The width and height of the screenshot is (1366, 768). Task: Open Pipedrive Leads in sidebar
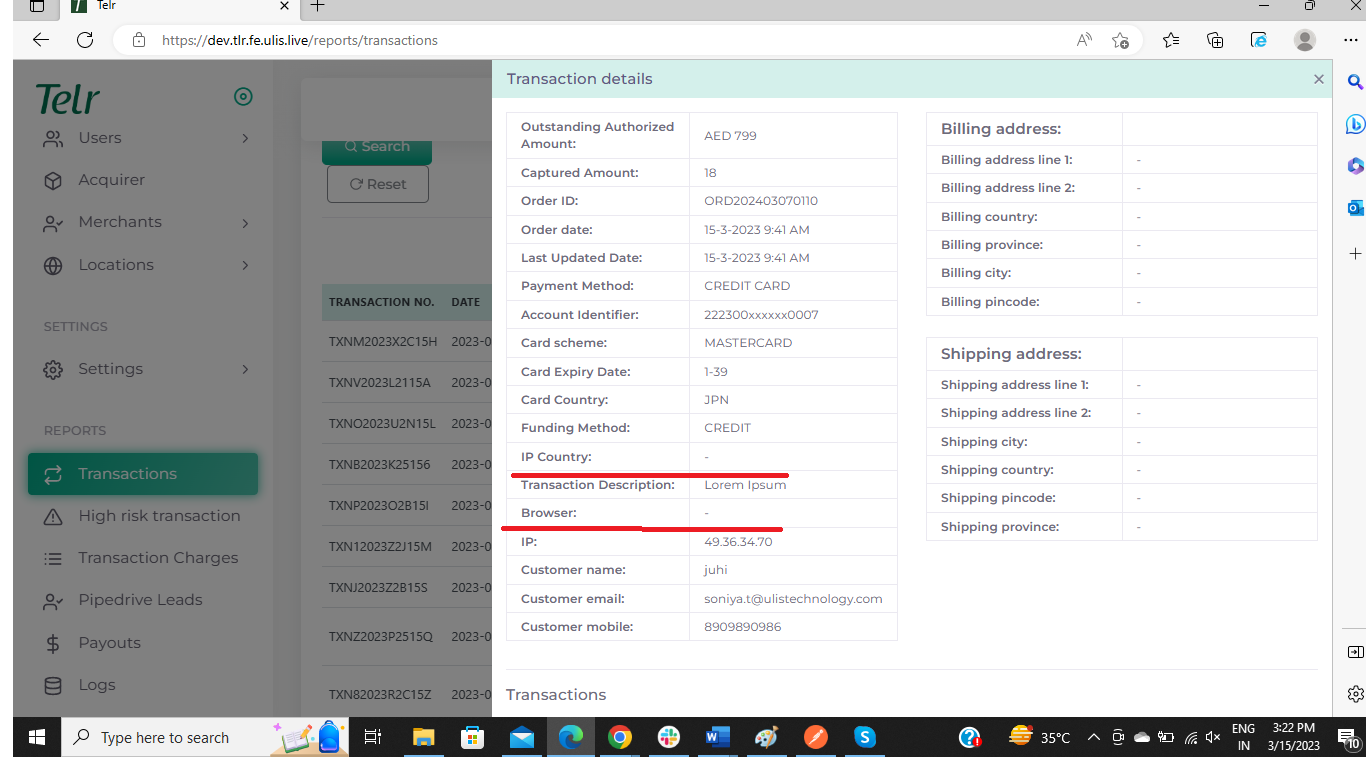(140, 600)
